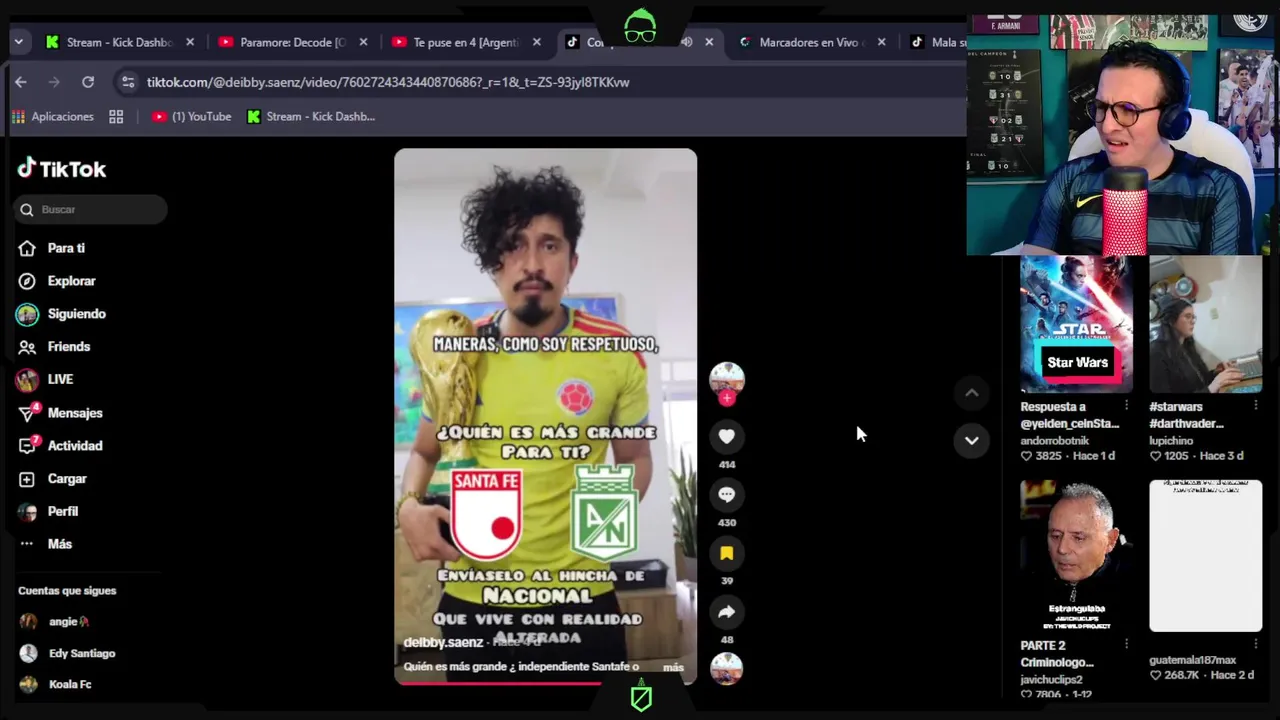1280x720 pixels.
Task: Click site info icon in address bar
Action: click(126, 82)
